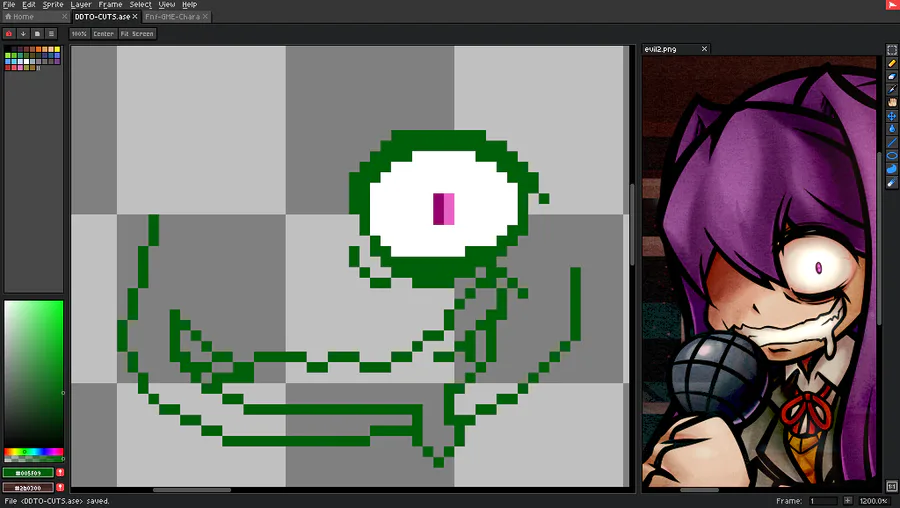This screenshot has height=508, width=900.
Task: Click the alpha slider under hue bar
Action: pyautogui.click(x=33, y=459)
